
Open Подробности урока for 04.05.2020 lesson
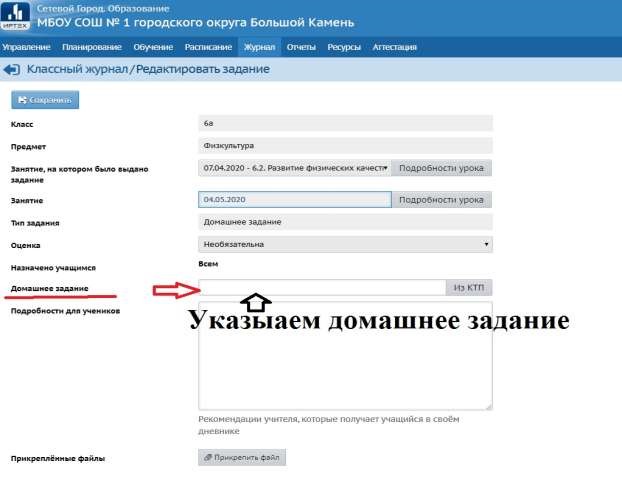point(442,200)
